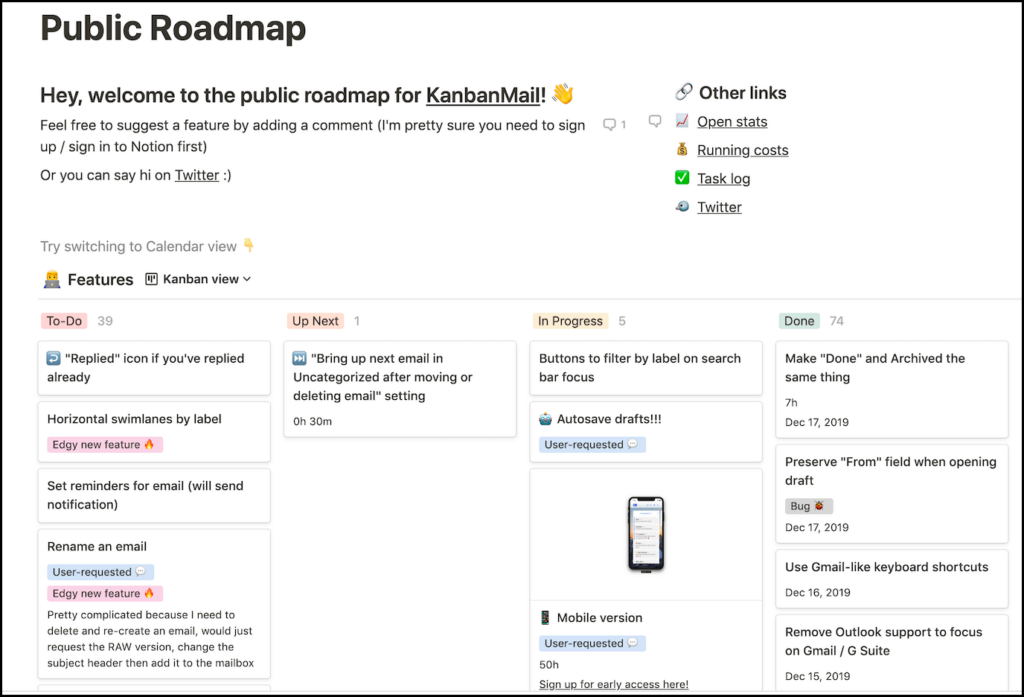Click the fire emoji on Horizontal swimlanes tag
The width and height of the screenshot is (1024, 697).
click(x=149, y=444)
